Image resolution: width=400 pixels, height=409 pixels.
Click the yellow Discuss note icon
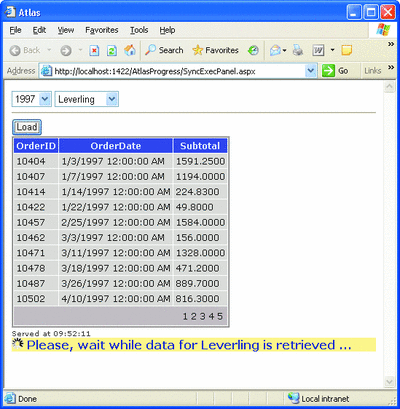click(347, 51)
